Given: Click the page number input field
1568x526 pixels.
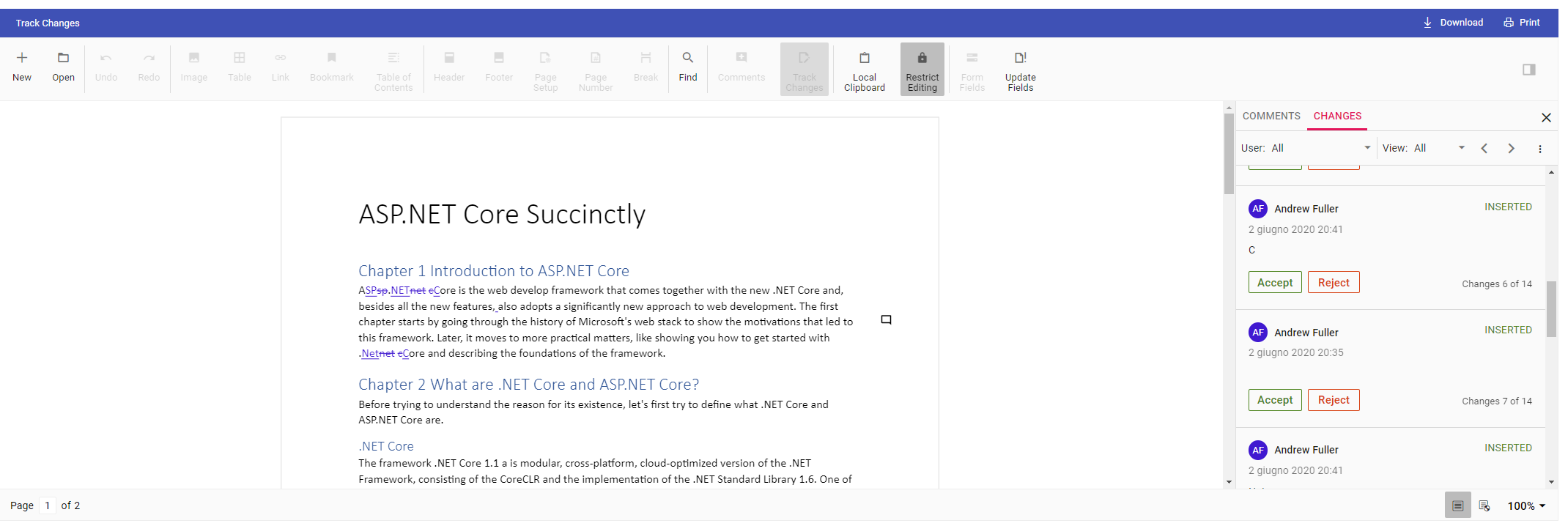Looking at the screenshot, I should tap(48, 505).
